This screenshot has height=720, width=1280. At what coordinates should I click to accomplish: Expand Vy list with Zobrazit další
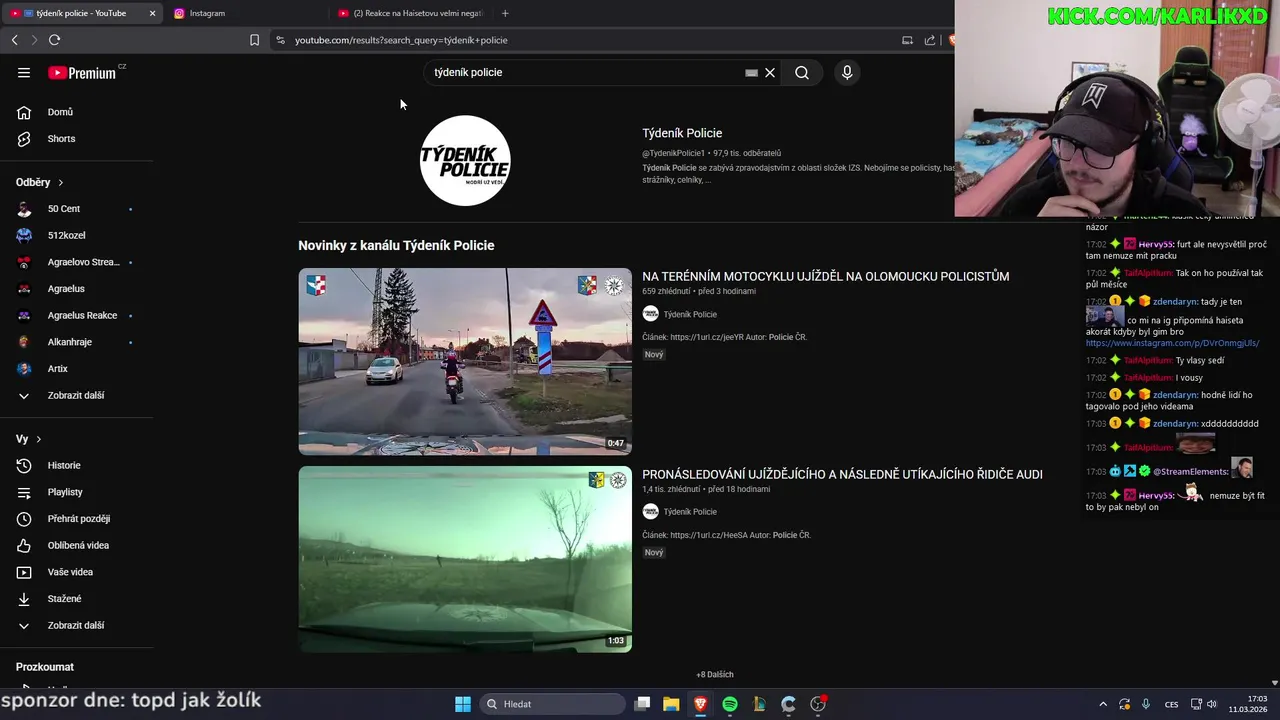pos(76,625)
